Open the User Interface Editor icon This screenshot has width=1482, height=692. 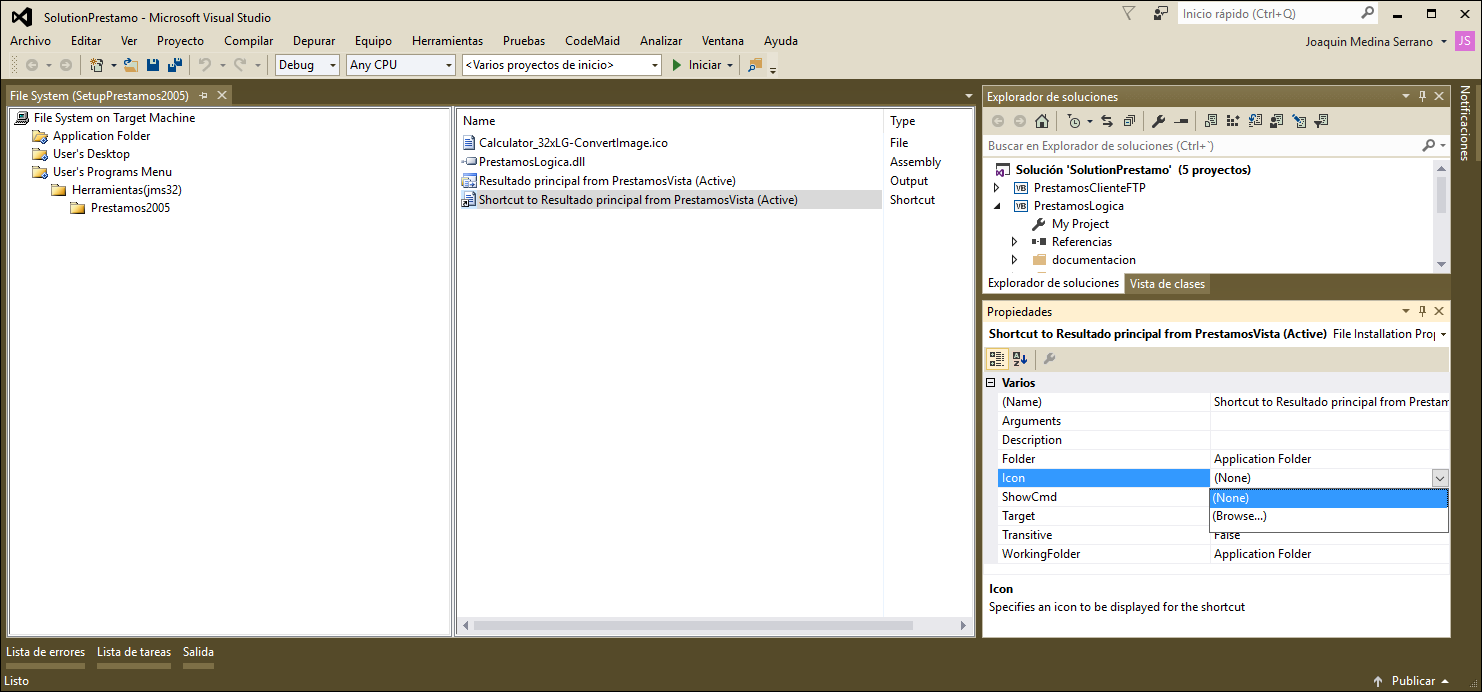pyautogui.click(x=1277, y=121)
